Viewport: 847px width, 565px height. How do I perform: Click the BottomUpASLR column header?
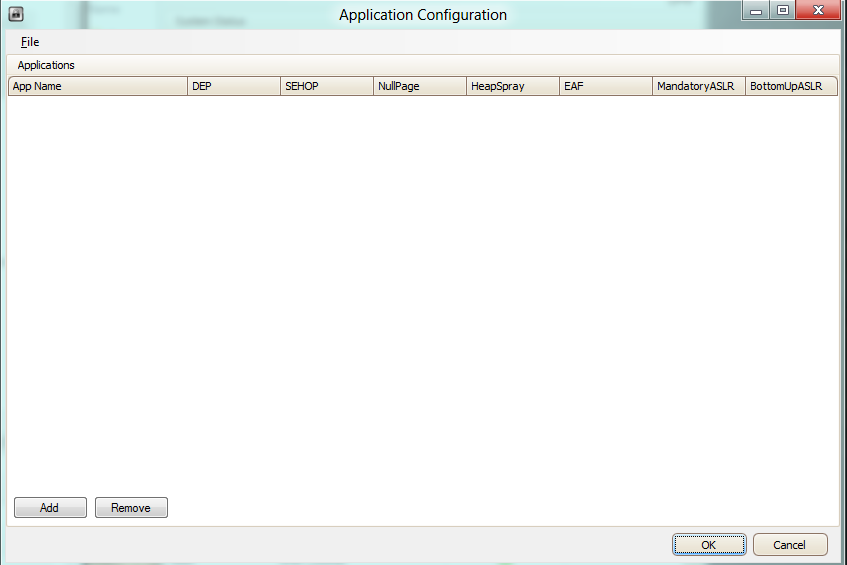(x=791, y=86)
